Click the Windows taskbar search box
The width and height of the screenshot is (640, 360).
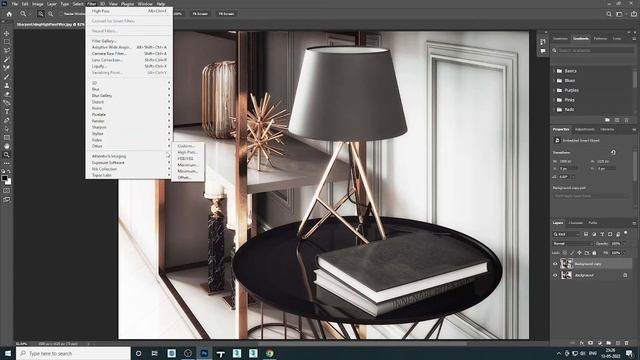[73, 353]
